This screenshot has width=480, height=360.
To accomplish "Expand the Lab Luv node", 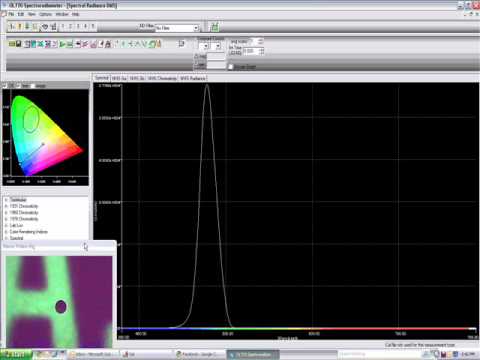I will pos(6,225).
